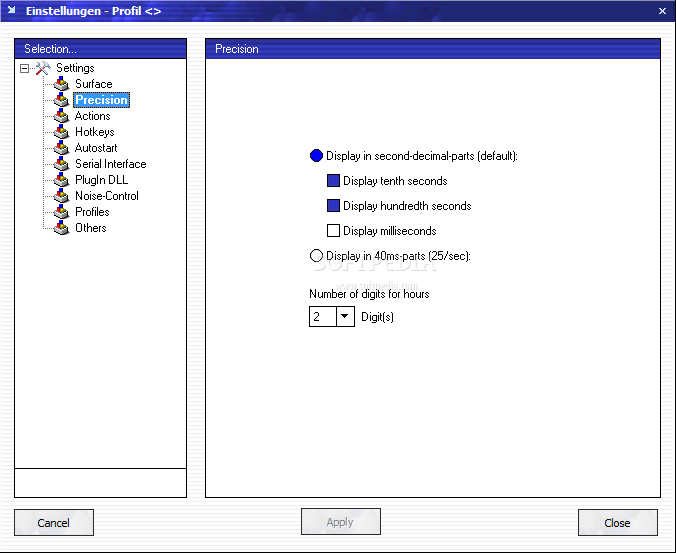The image size is (676, 553).
Task: Click the Close button
Action: point(618,522)
